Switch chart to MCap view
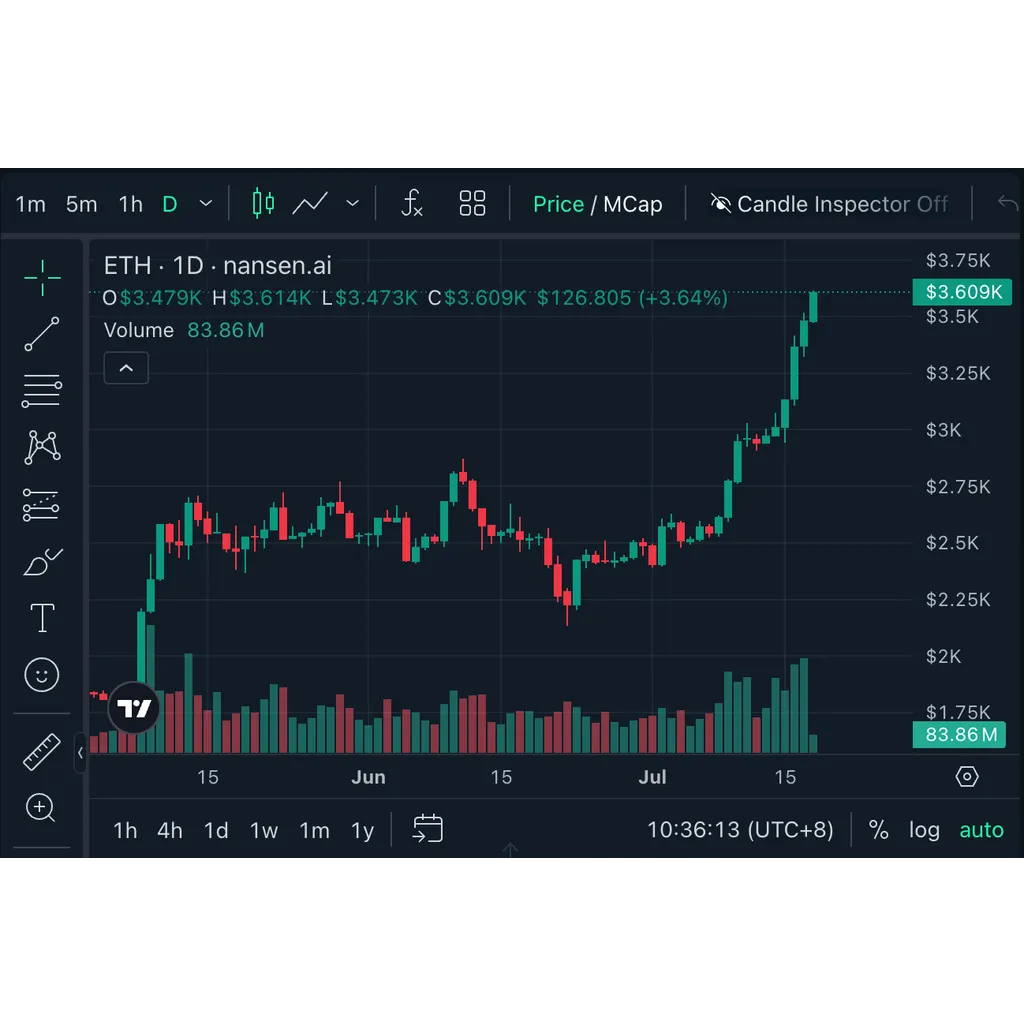 [x=633, y=204]
